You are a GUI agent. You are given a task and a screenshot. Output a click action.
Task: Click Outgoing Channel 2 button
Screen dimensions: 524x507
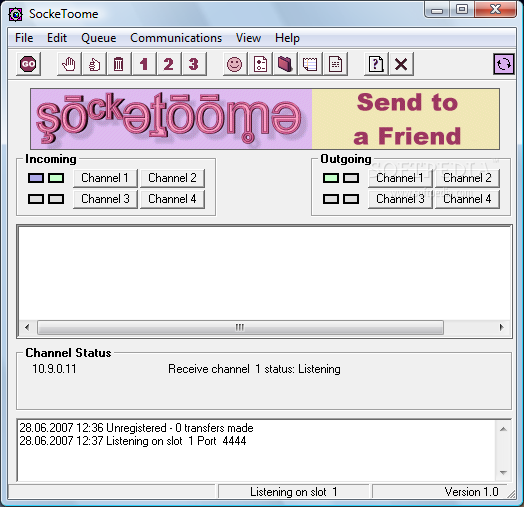click(467, 178)
